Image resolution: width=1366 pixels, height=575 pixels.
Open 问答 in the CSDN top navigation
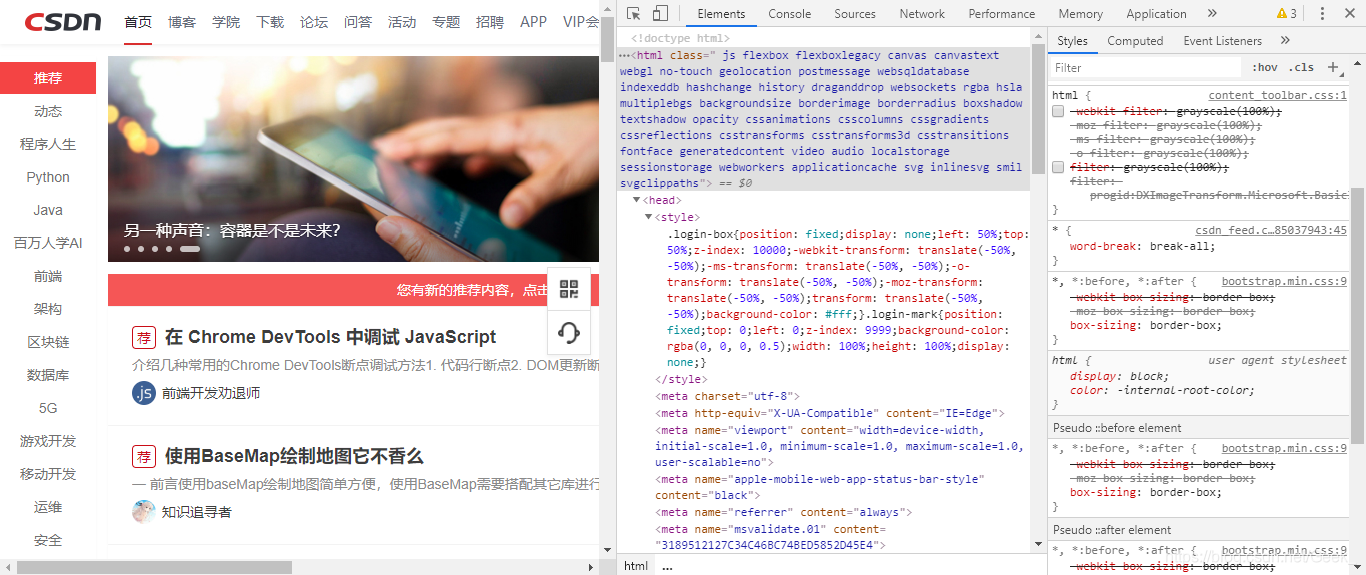[x=358, y=22]
